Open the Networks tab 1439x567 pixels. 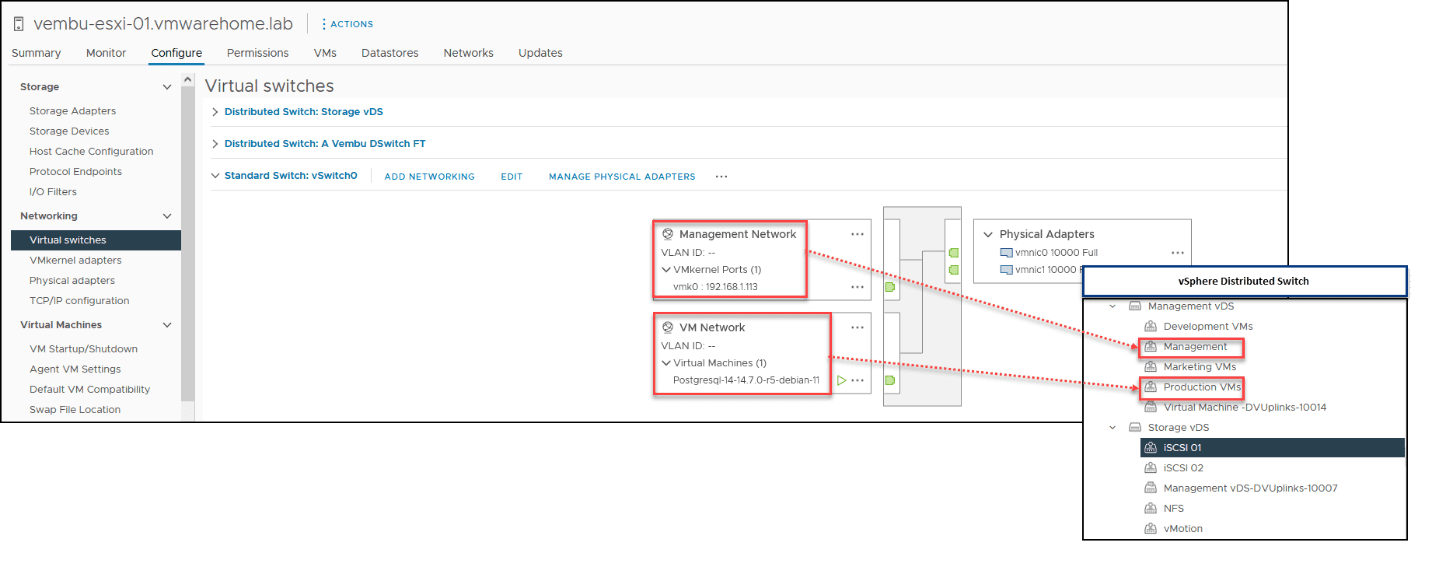point(469,53)
